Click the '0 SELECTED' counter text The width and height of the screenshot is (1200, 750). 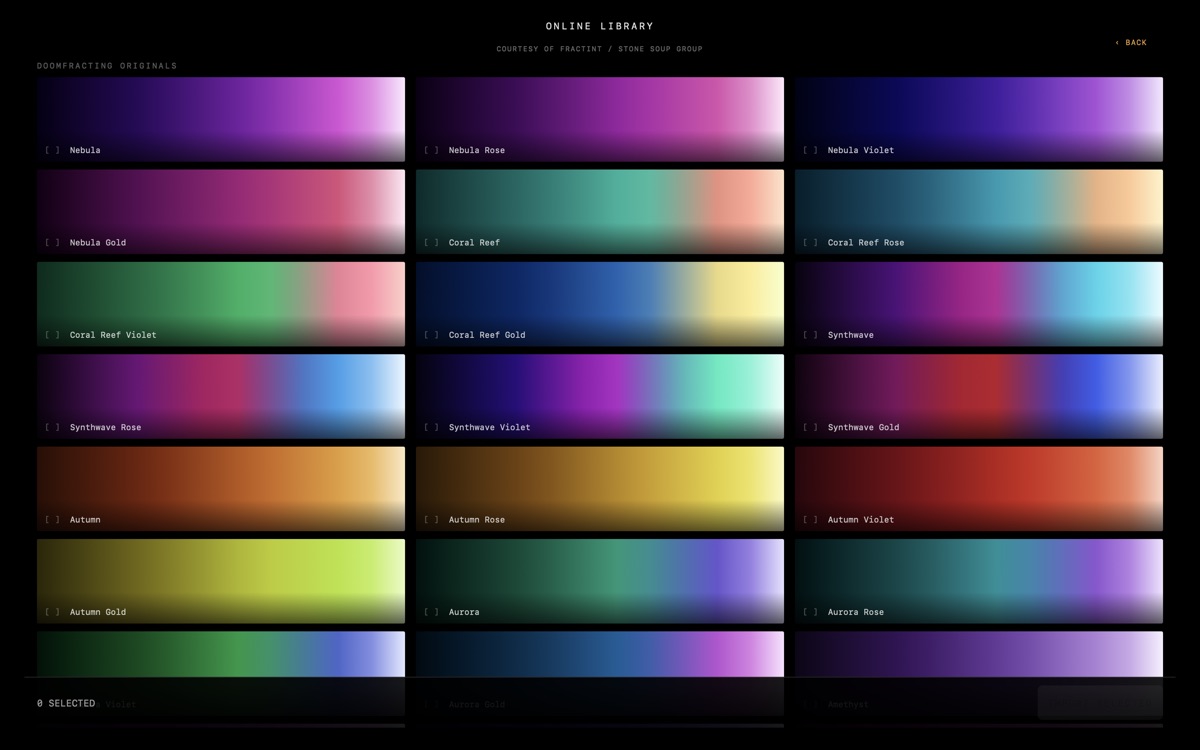pos(66,703)
